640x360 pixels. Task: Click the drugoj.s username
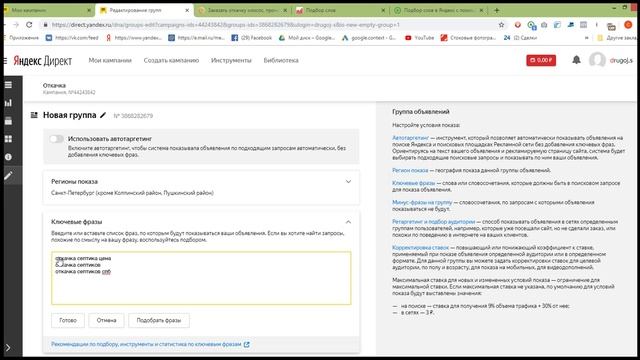pyautogui.click(x=621, y=60)
